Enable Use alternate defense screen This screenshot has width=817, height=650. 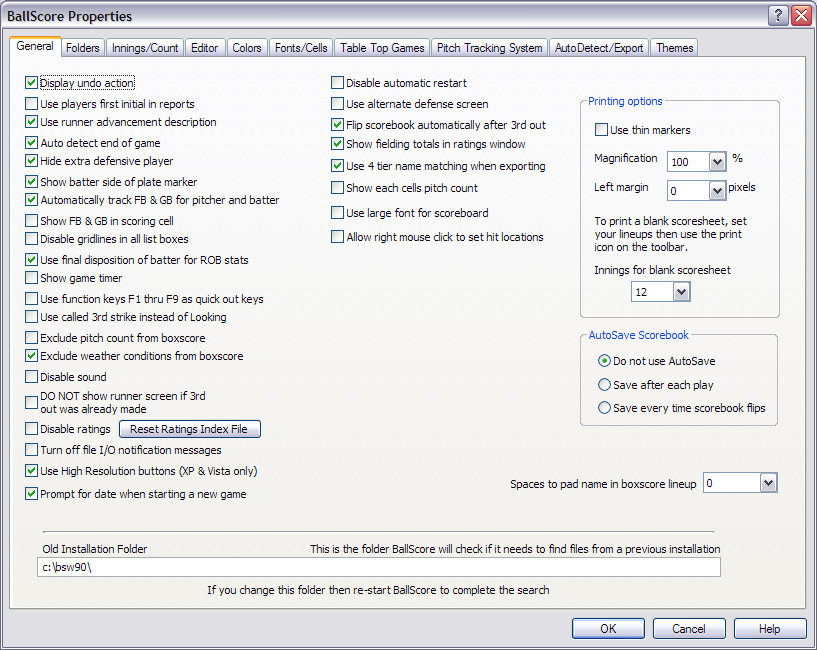337,104
